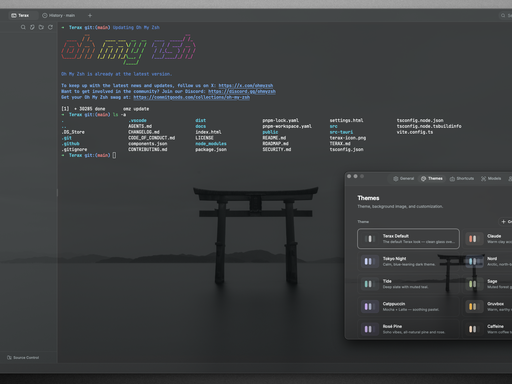The image size is (512, 384).
Task: Pick the Sage theme color swatch
Action: (473, 284)
